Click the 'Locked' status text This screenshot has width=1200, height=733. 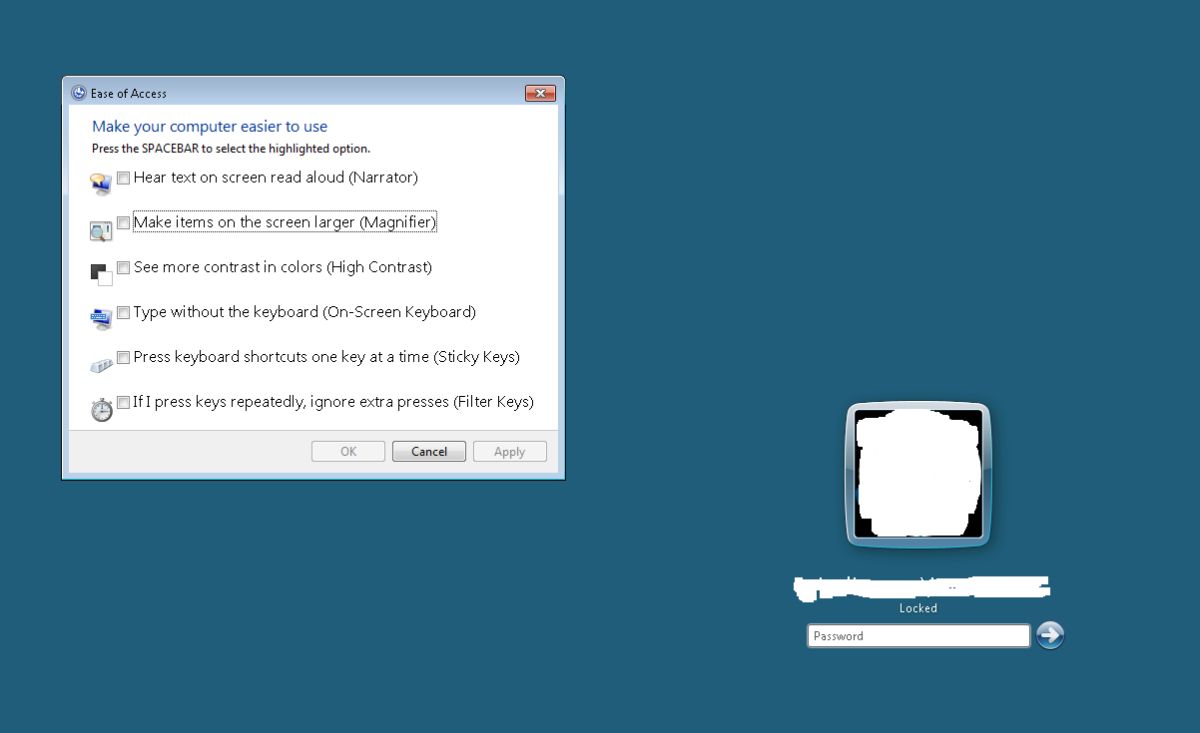[x=918, y=608]
